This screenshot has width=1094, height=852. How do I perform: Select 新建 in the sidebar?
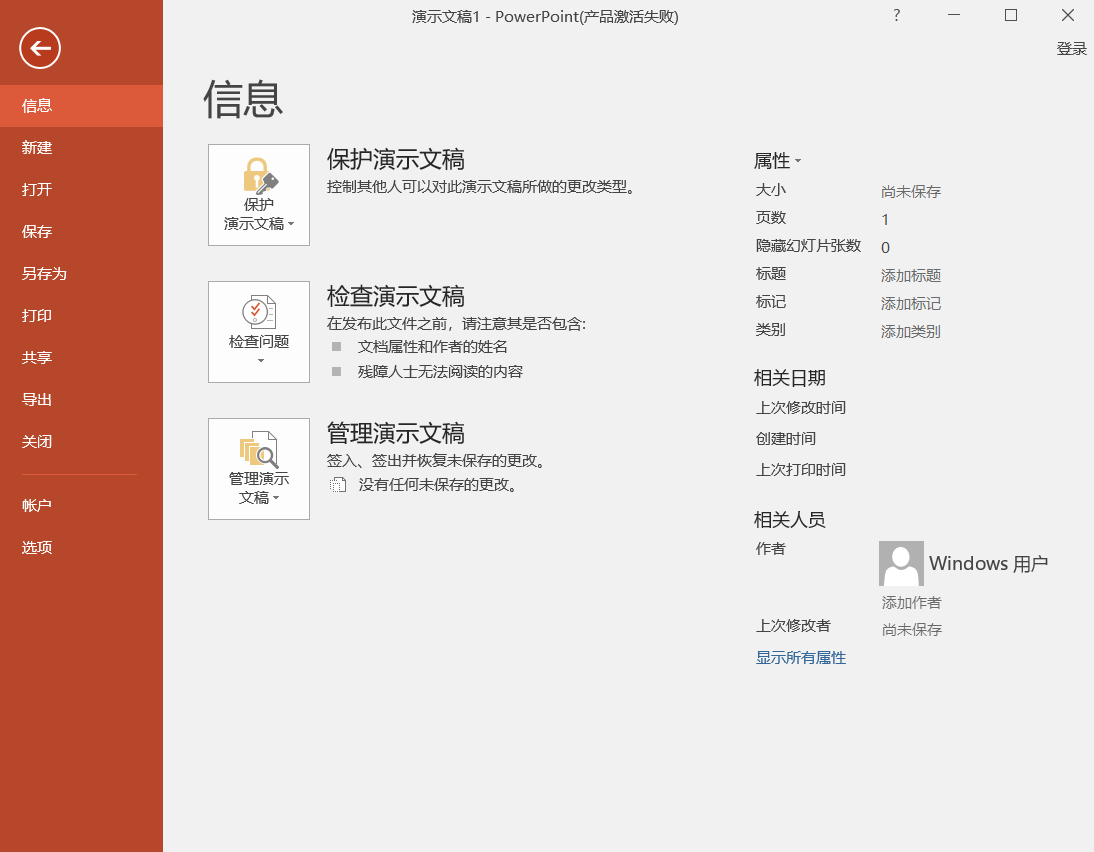coord(81,148)
